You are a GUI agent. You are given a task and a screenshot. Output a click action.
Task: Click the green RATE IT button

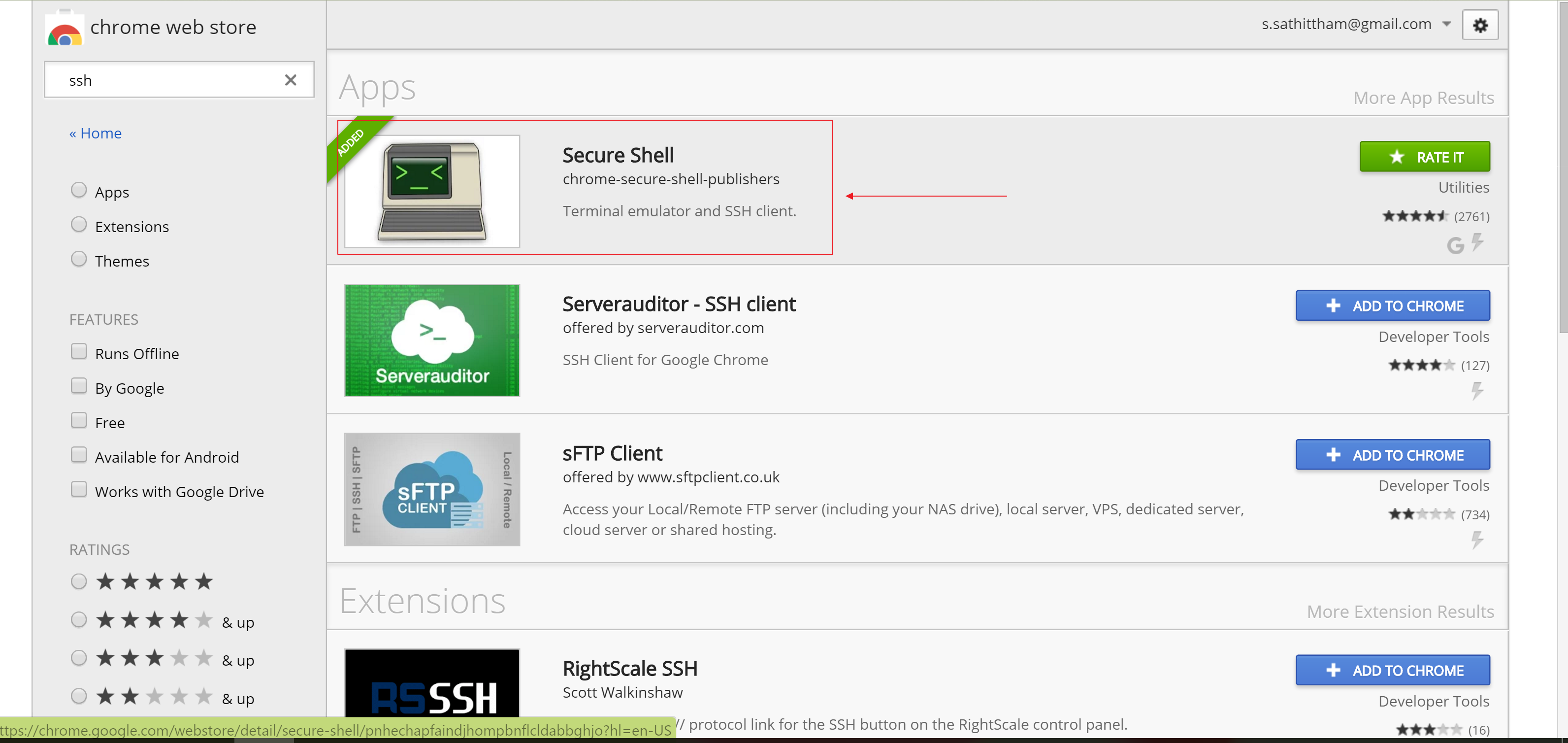(x=1425, y=157)
